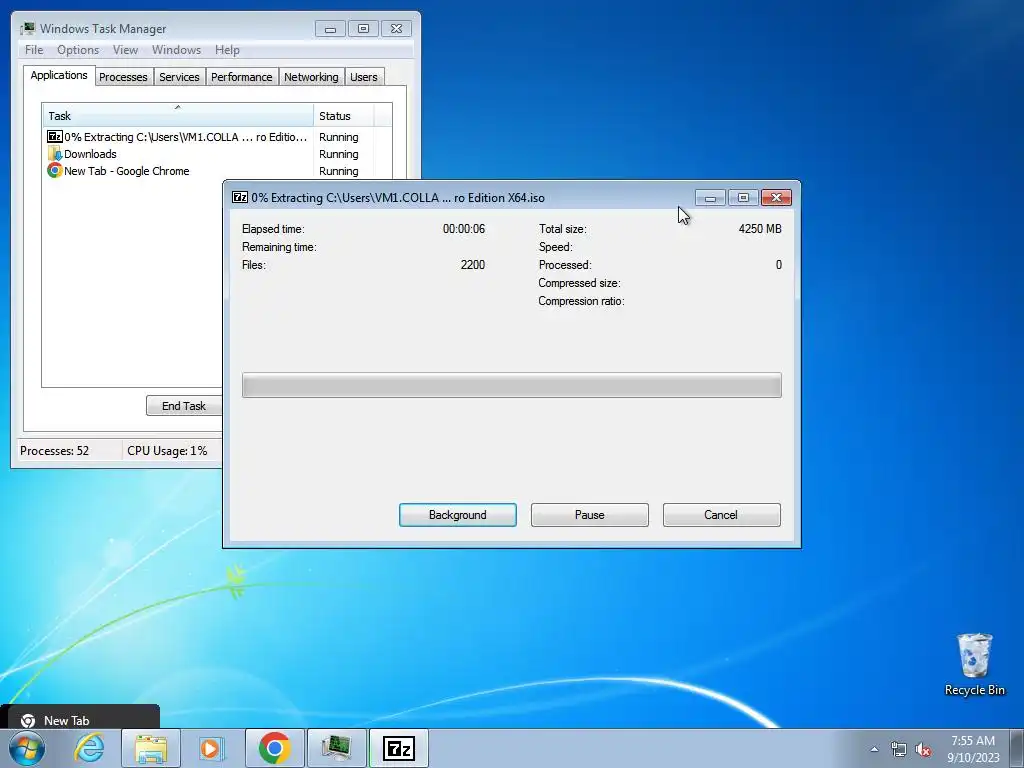Click the 'Remaining time:' label
Screen dimensions: 1024x768
click(x=279, y=247)
